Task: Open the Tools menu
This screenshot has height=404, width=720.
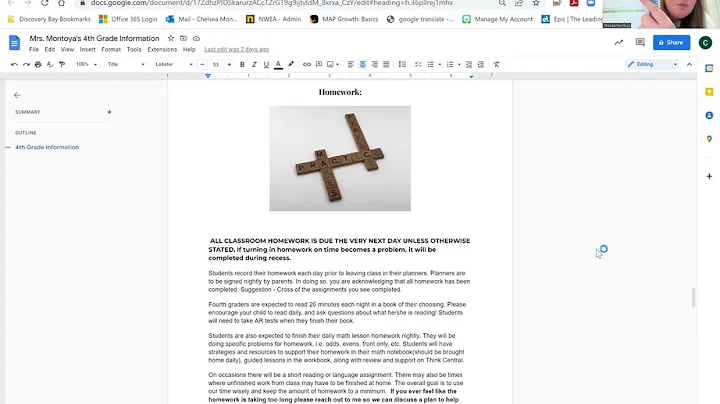Action: pos(134,49)
